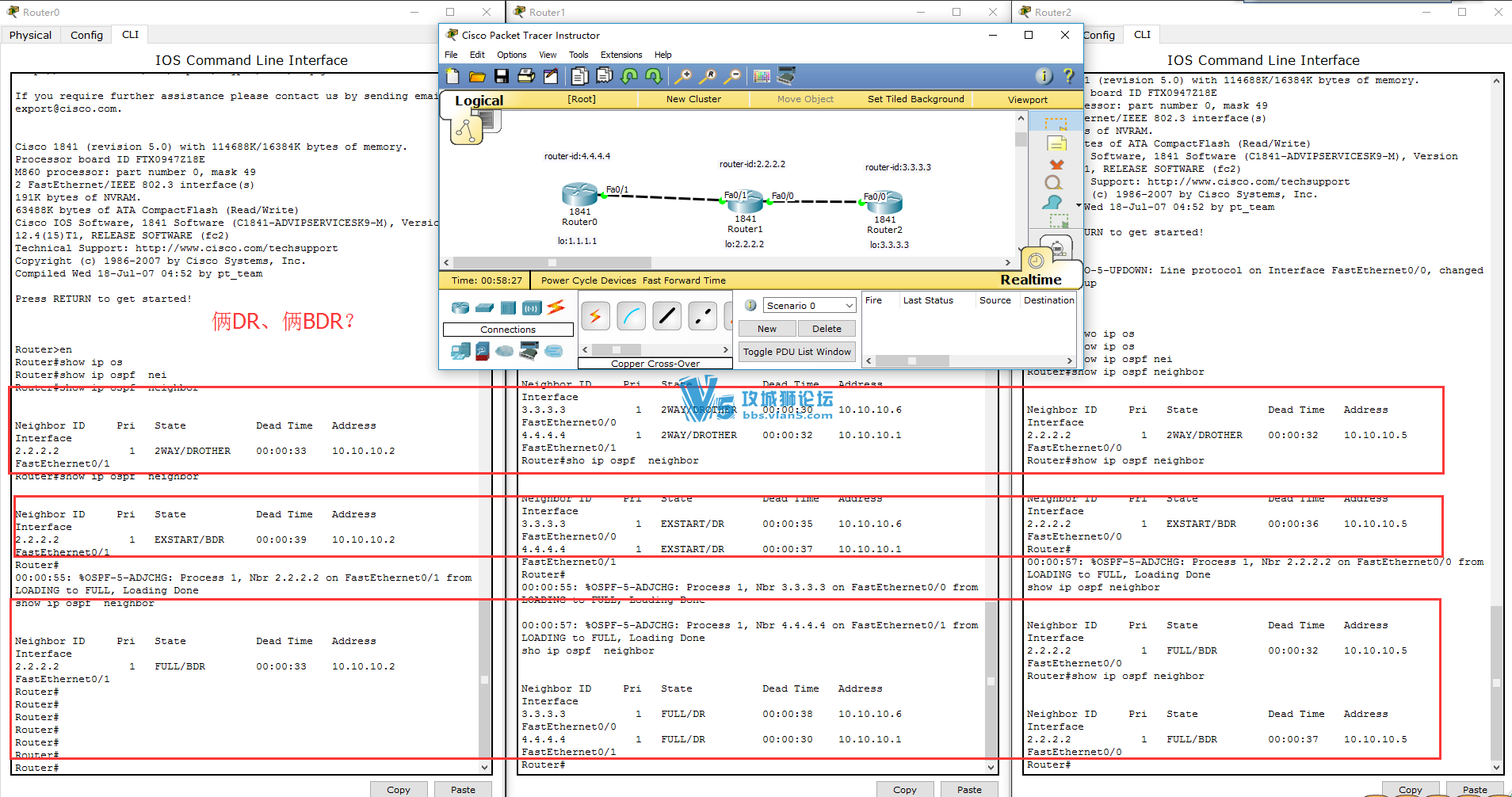Open the custom devices dialog icon
Screen dimensions: 1512x797
click(x=786, y=76)
